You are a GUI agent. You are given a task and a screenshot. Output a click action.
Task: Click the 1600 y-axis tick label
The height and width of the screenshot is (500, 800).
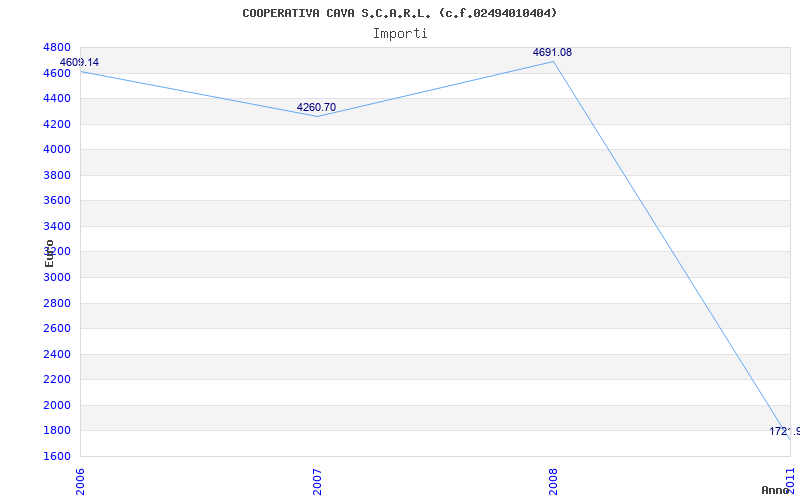pos(57,456)
